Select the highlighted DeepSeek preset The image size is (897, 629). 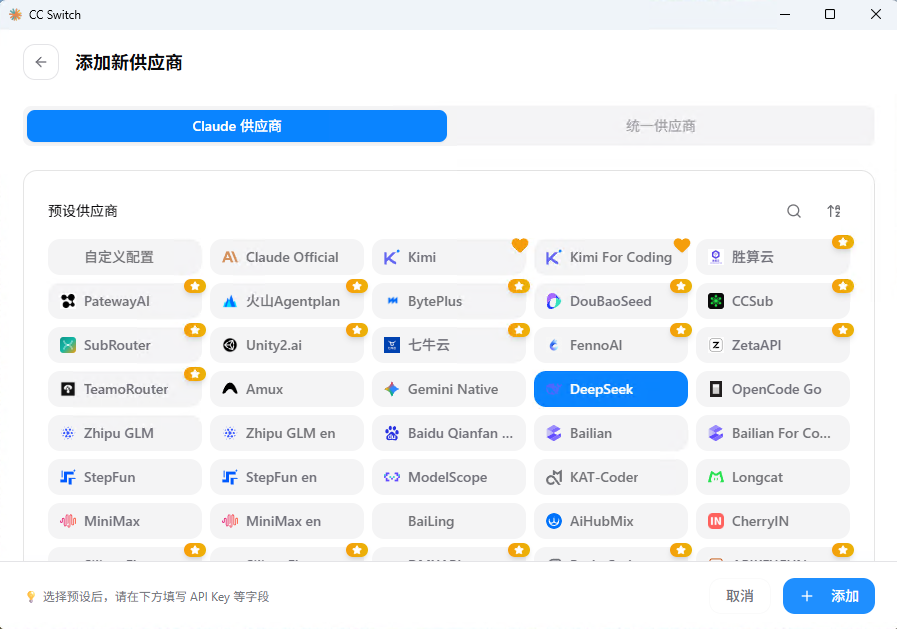(610, 389)
